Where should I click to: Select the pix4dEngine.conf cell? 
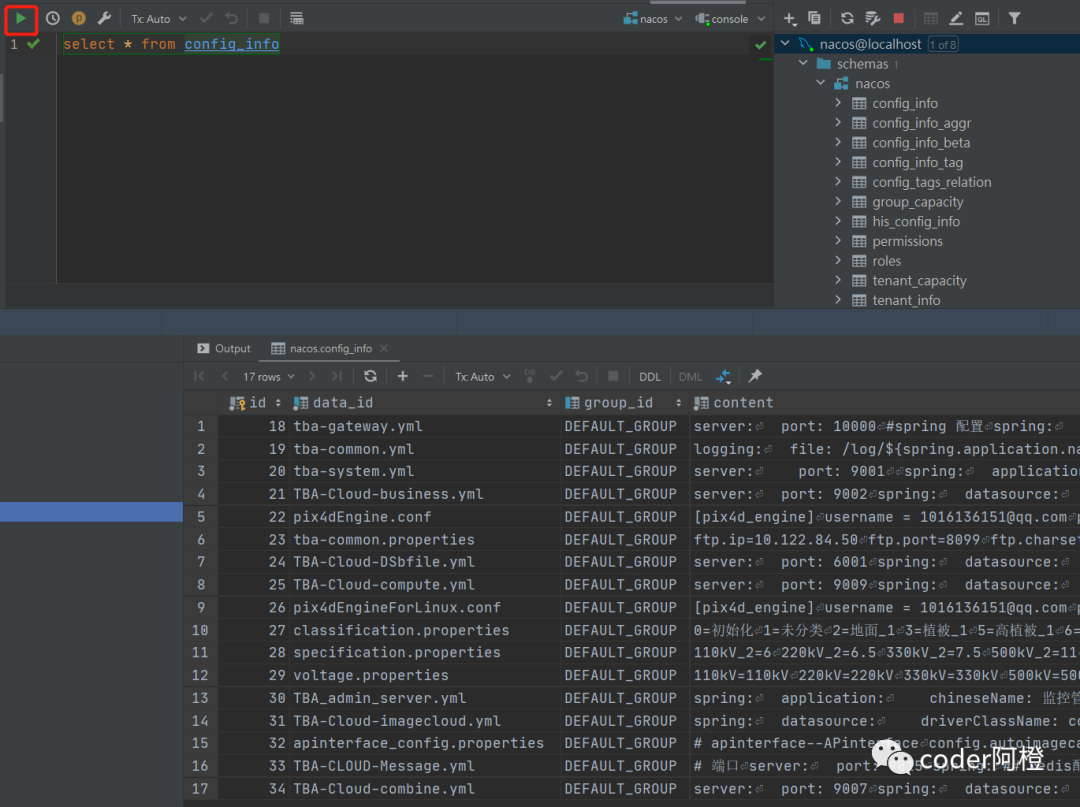point(425,517)
